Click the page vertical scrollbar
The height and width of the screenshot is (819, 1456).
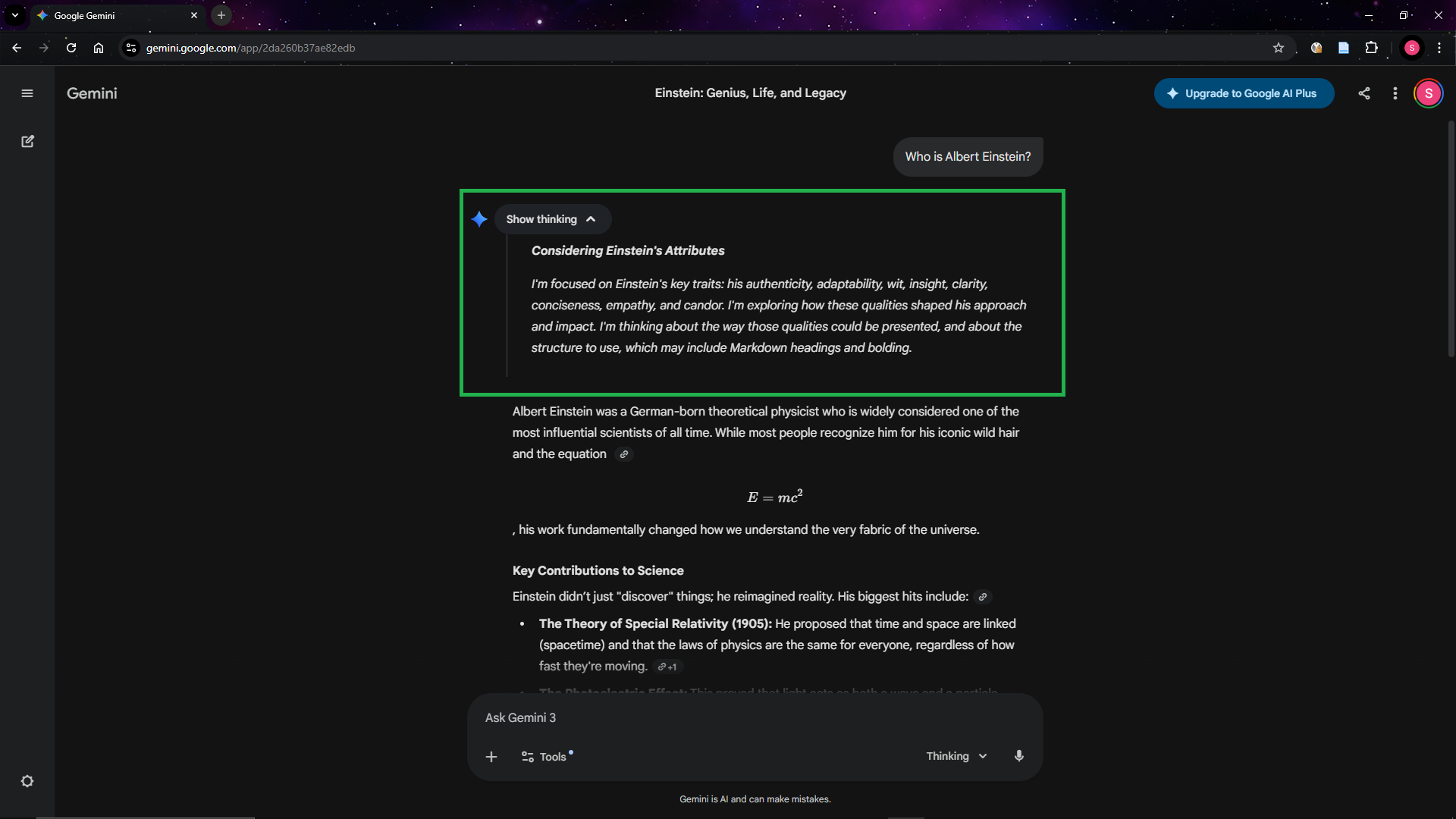tap(1451, 239)
